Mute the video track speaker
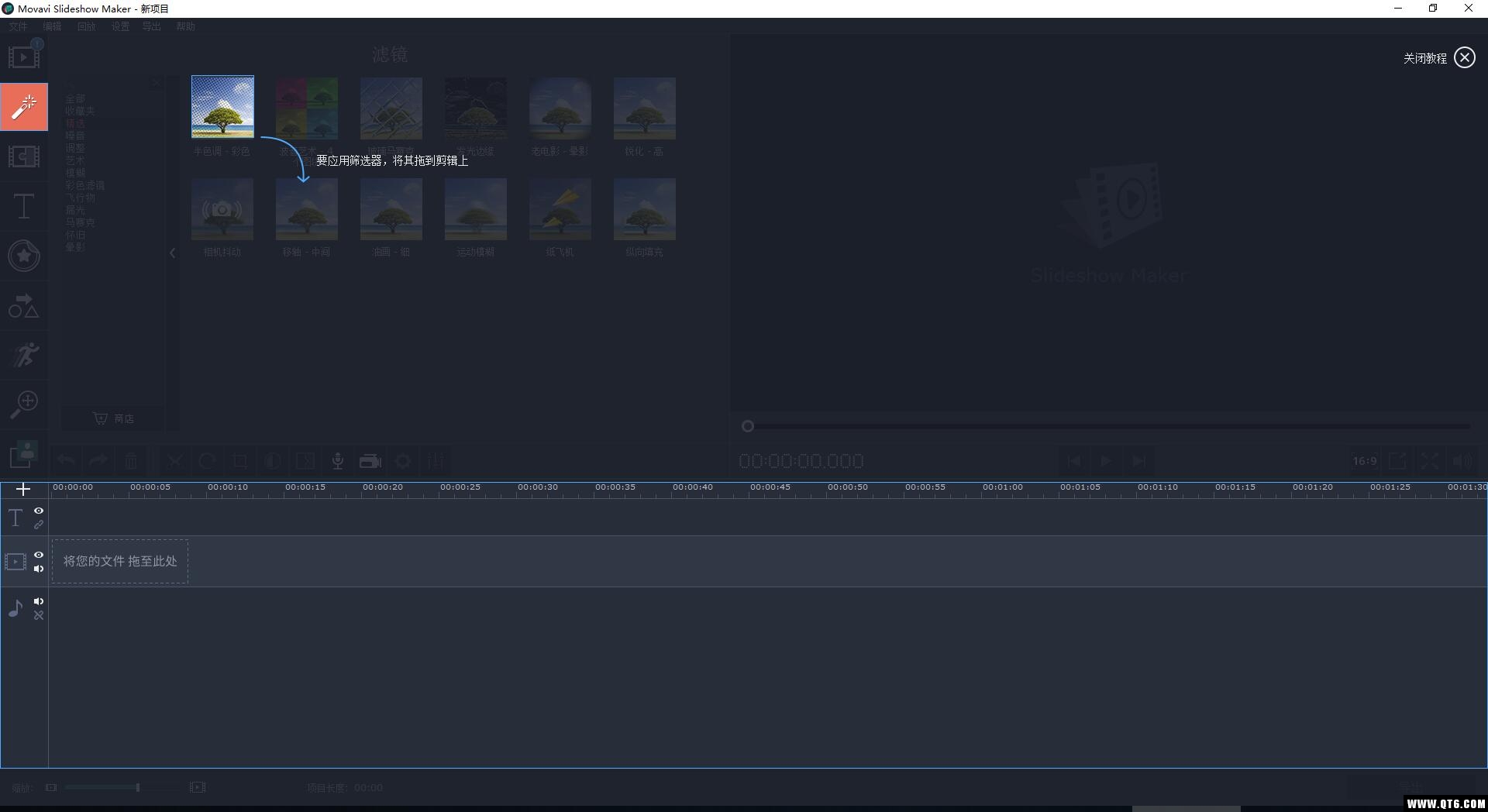Image resolution: width=1488 pixels, height=812 pixels. point(39,569)
